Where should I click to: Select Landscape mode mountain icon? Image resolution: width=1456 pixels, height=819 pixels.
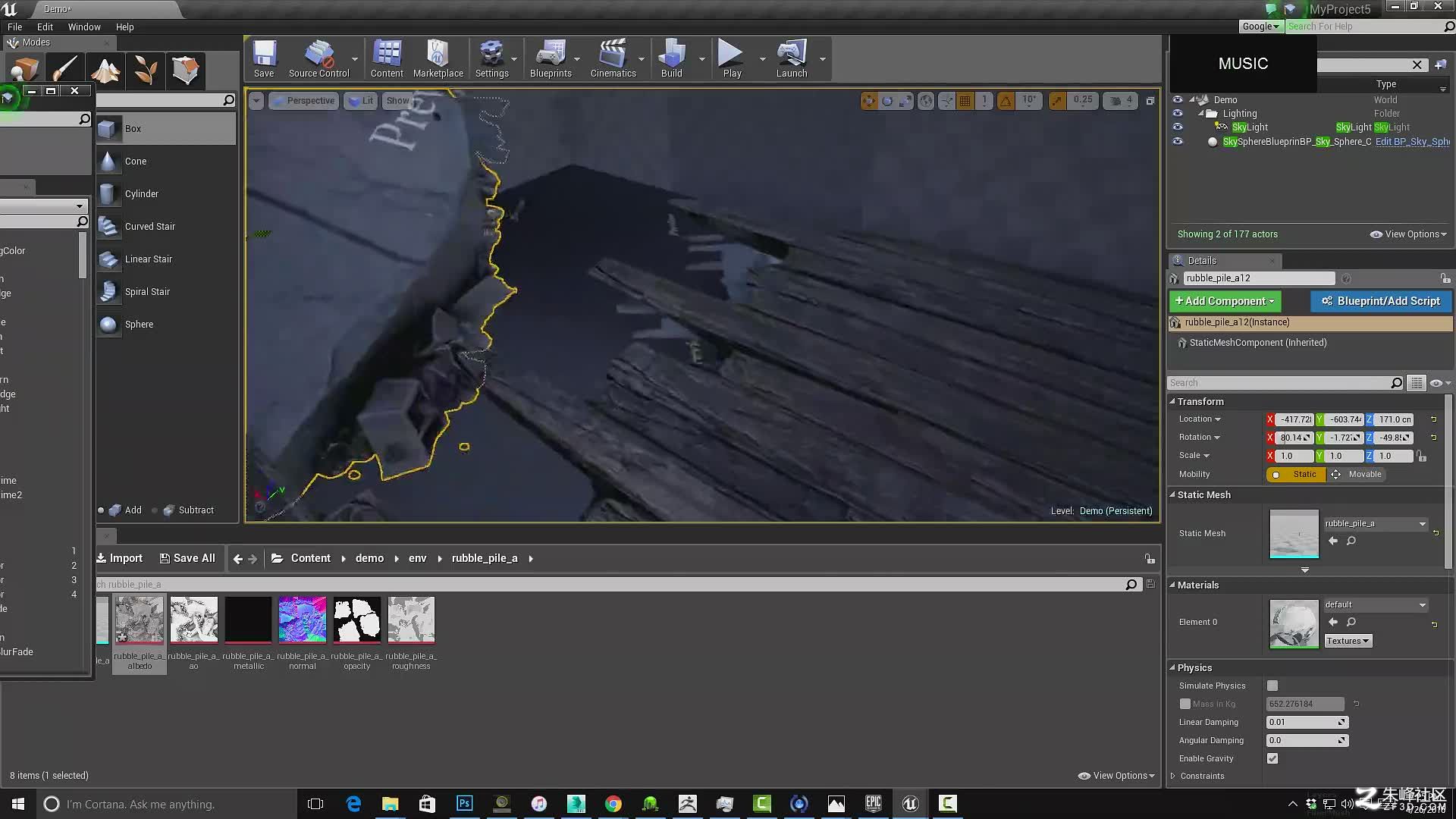105,70
